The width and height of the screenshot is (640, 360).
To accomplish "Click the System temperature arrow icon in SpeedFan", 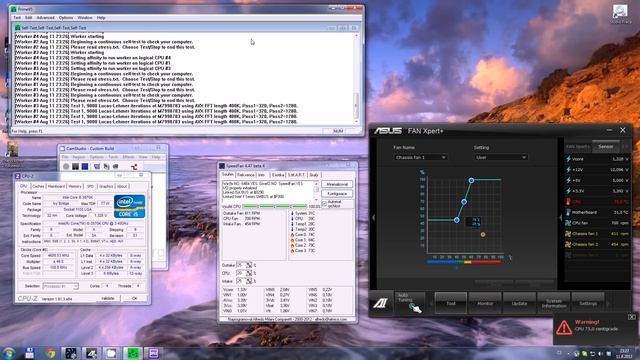I will (292, 213).
